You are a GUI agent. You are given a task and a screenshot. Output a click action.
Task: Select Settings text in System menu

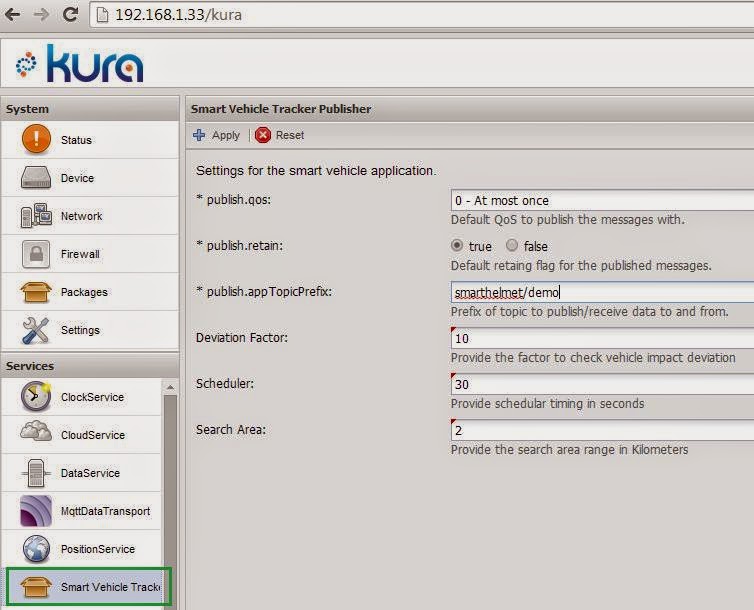coord(80,330)
